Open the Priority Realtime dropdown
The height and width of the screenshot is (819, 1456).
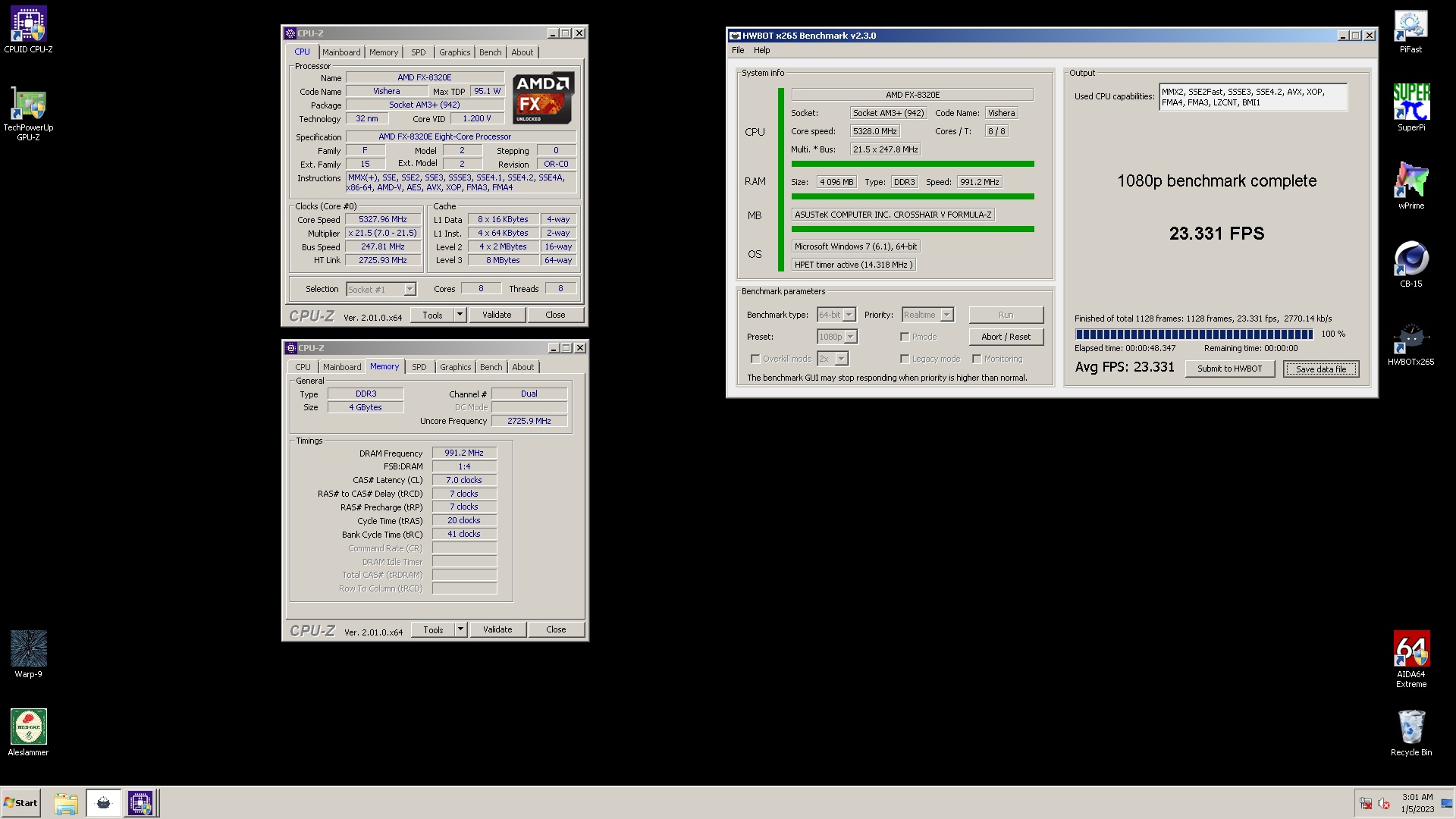tap(927, 315)
